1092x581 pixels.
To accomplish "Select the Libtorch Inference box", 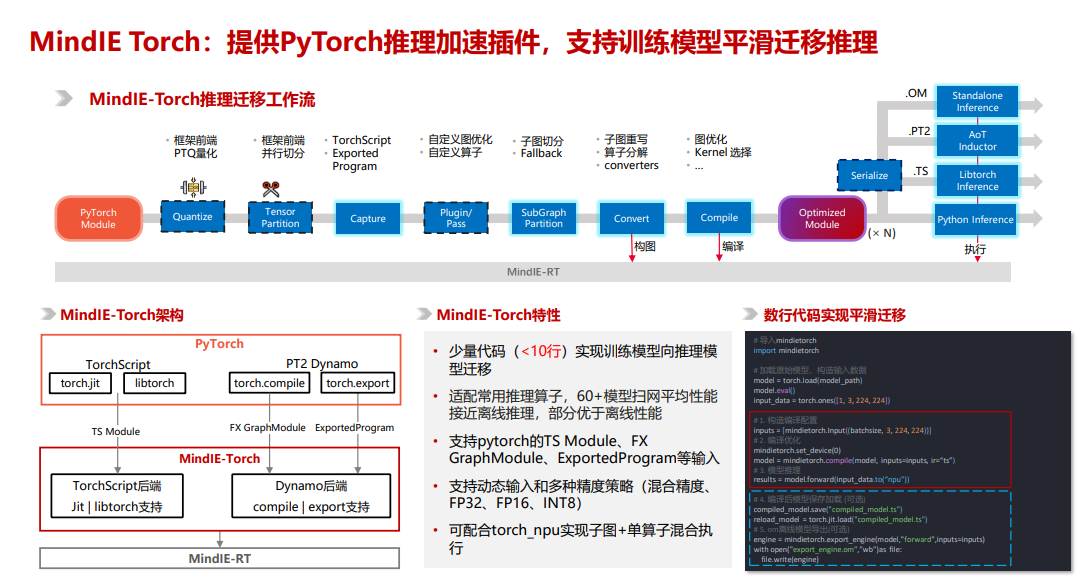I will point(977,180).
